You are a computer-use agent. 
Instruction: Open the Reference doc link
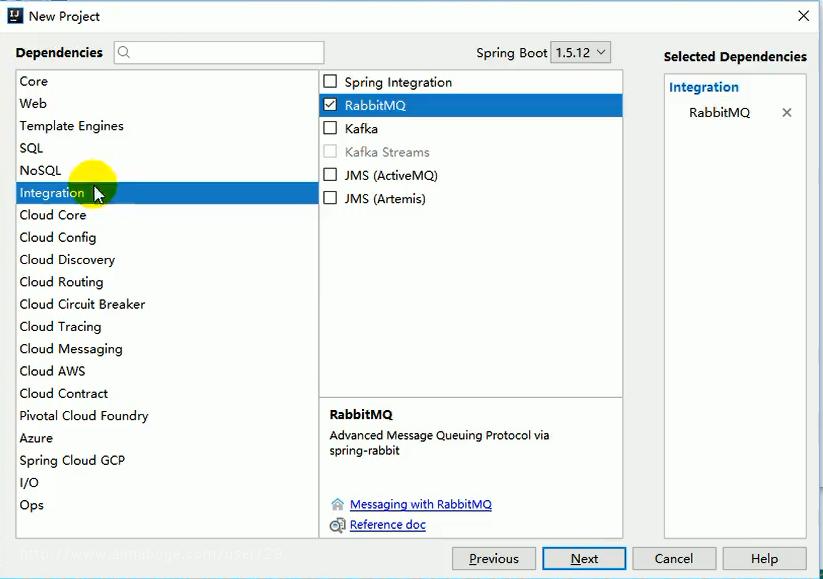pos(388,525)
